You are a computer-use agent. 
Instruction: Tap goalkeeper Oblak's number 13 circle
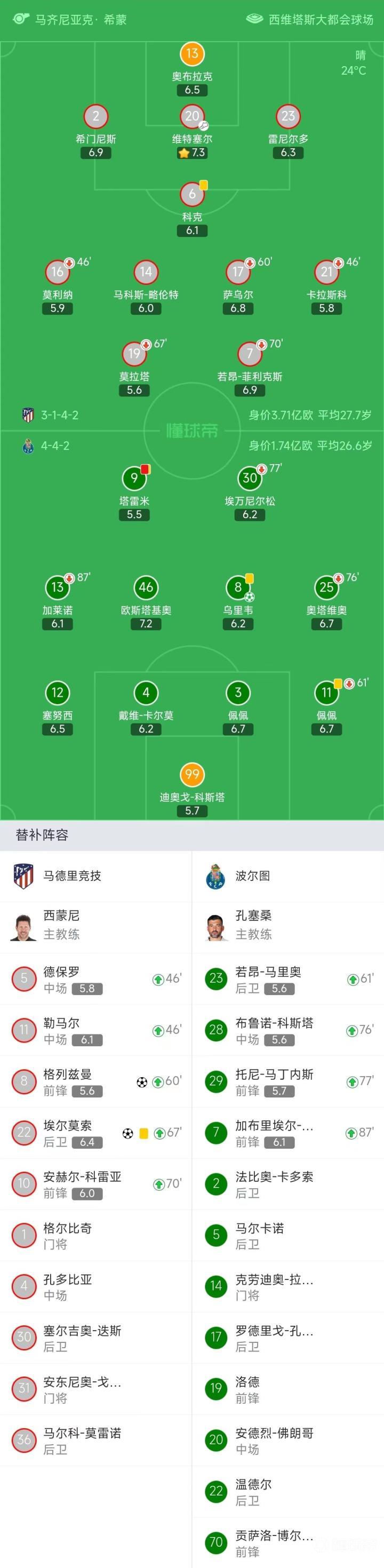click(191, 53)
